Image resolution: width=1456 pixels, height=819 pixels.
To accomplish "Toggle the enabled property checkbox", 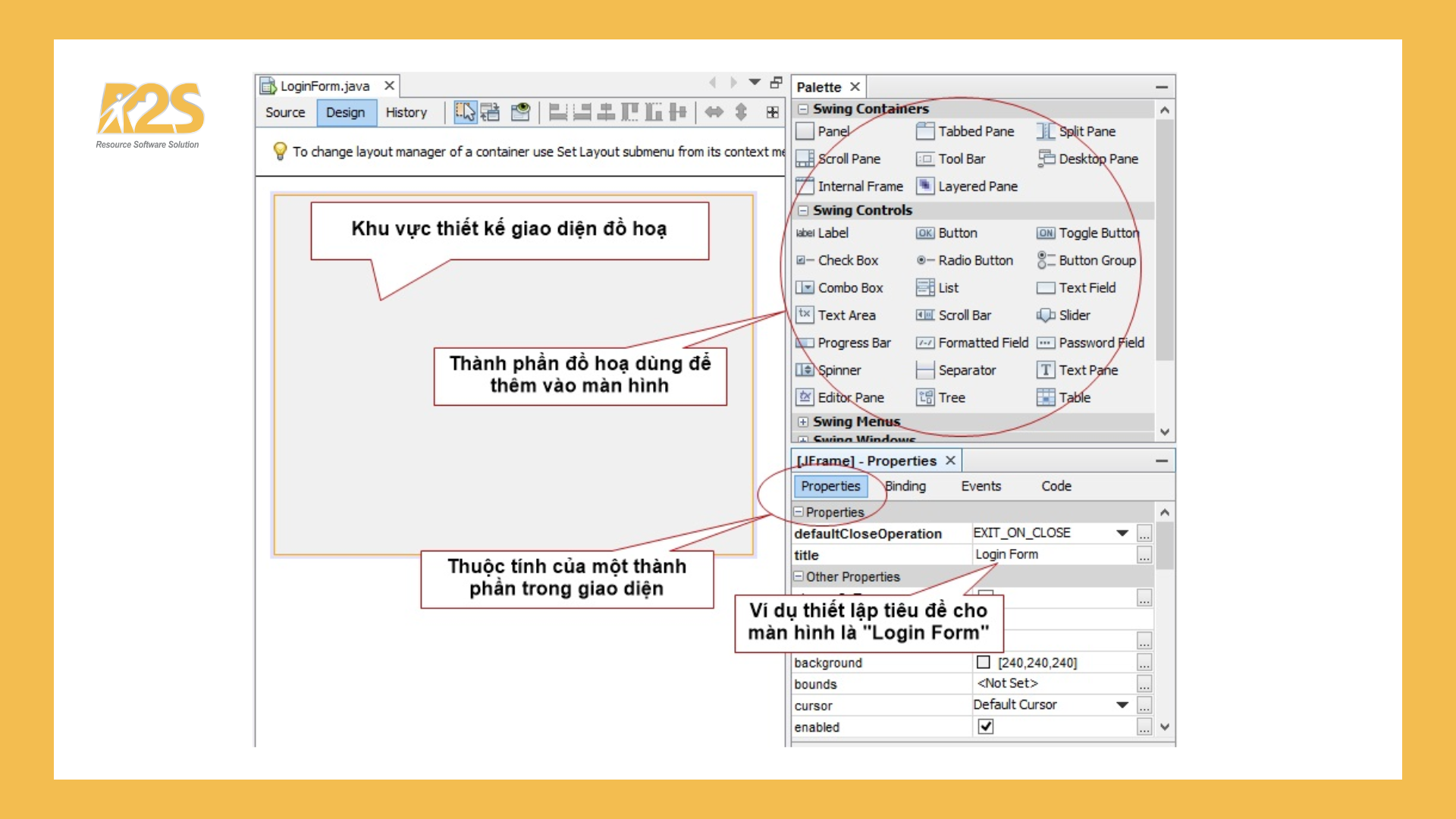I will pyautogui.click(x=986, y=726).
